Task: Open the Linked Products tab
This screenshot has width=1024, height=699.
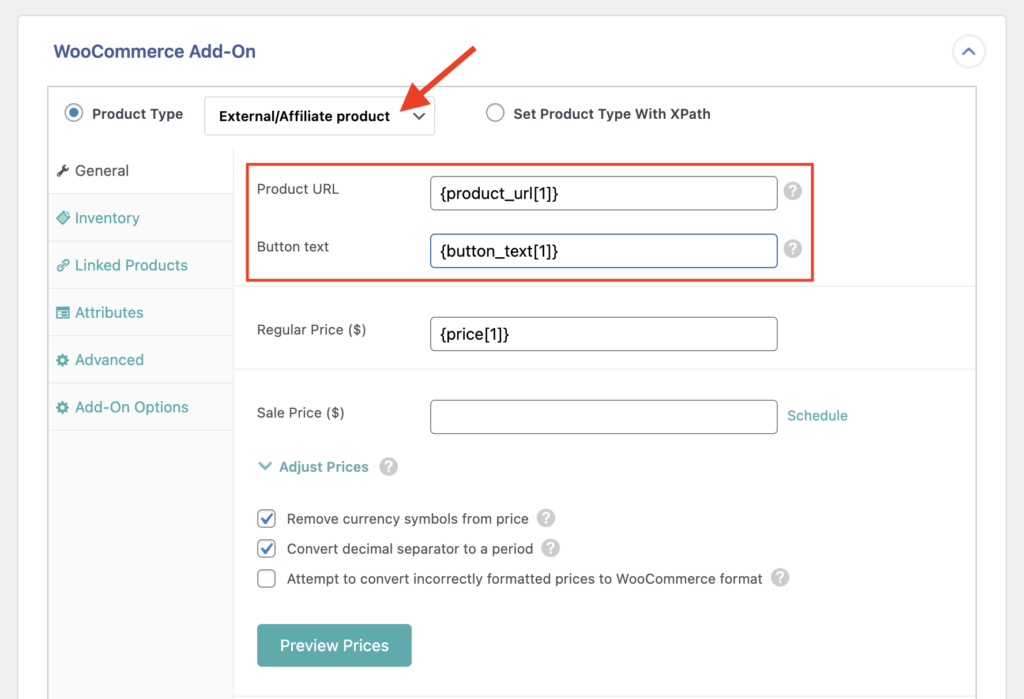Action: (x=130, y=264)
